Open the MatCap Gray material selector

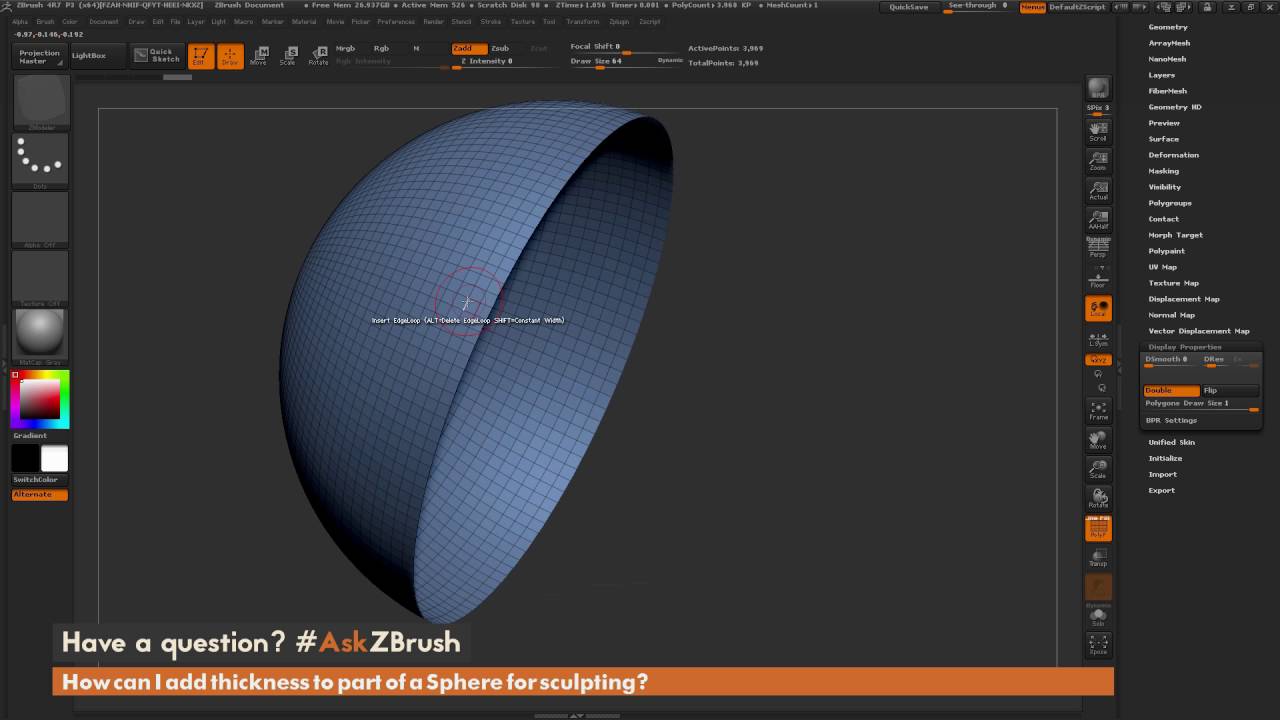[x=40, y=336]
